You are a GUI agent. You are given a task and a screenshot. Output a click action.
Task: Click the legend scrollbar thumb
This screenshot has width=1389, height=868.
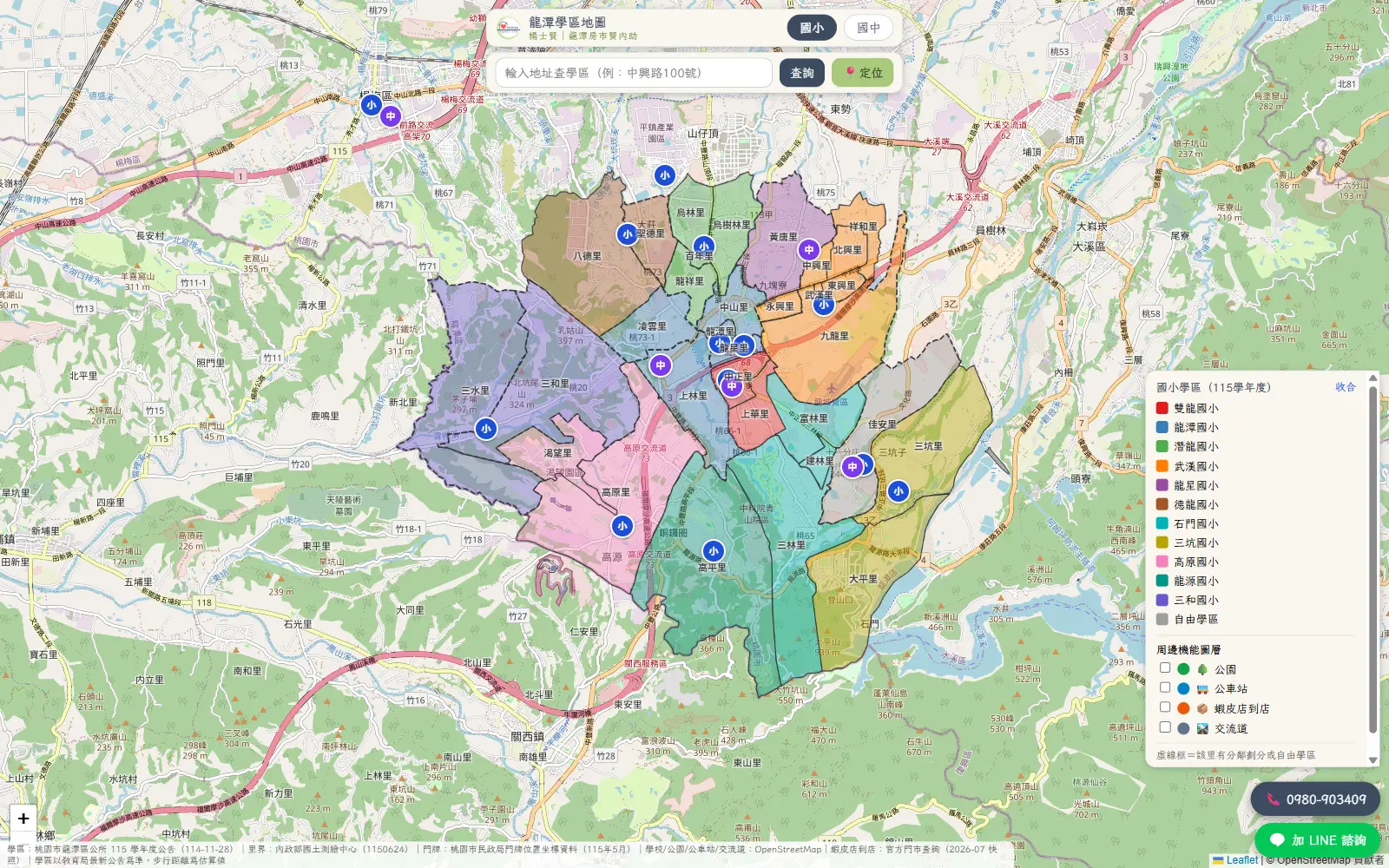1373,560
